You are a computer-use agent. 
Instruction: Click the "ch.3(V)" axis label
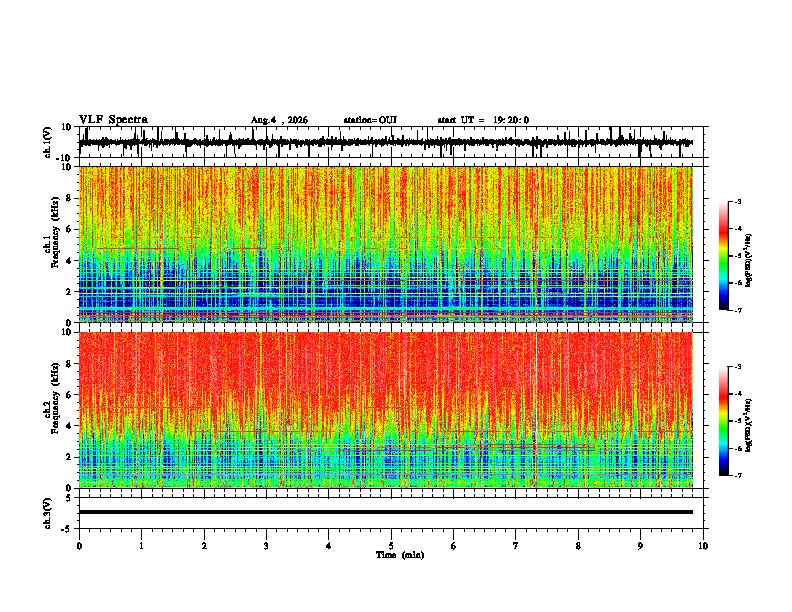[x=48, y=514]
